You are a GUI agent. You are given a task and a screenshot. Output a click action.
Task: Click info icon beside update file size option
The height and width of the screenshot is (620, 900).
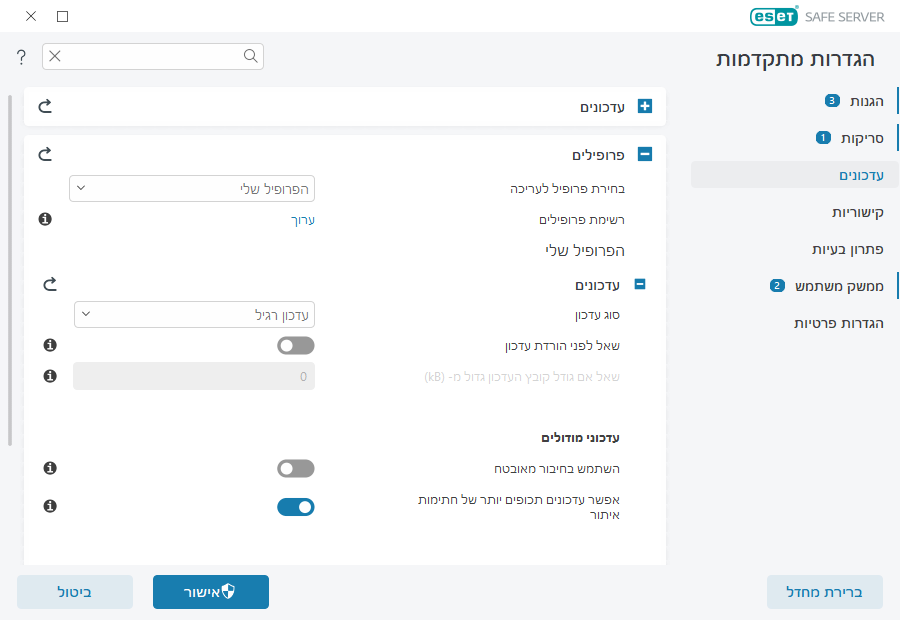pos(49,376)
